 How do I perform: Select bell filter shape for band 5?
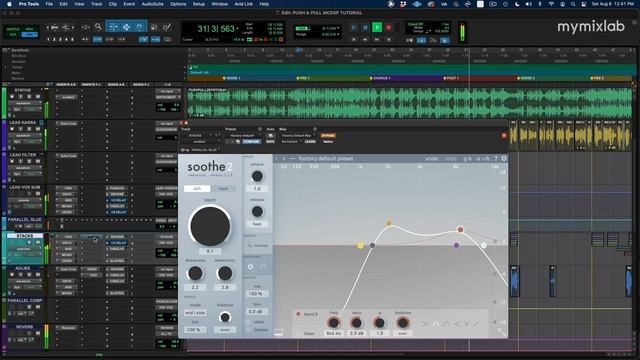(x=436, y=324)
